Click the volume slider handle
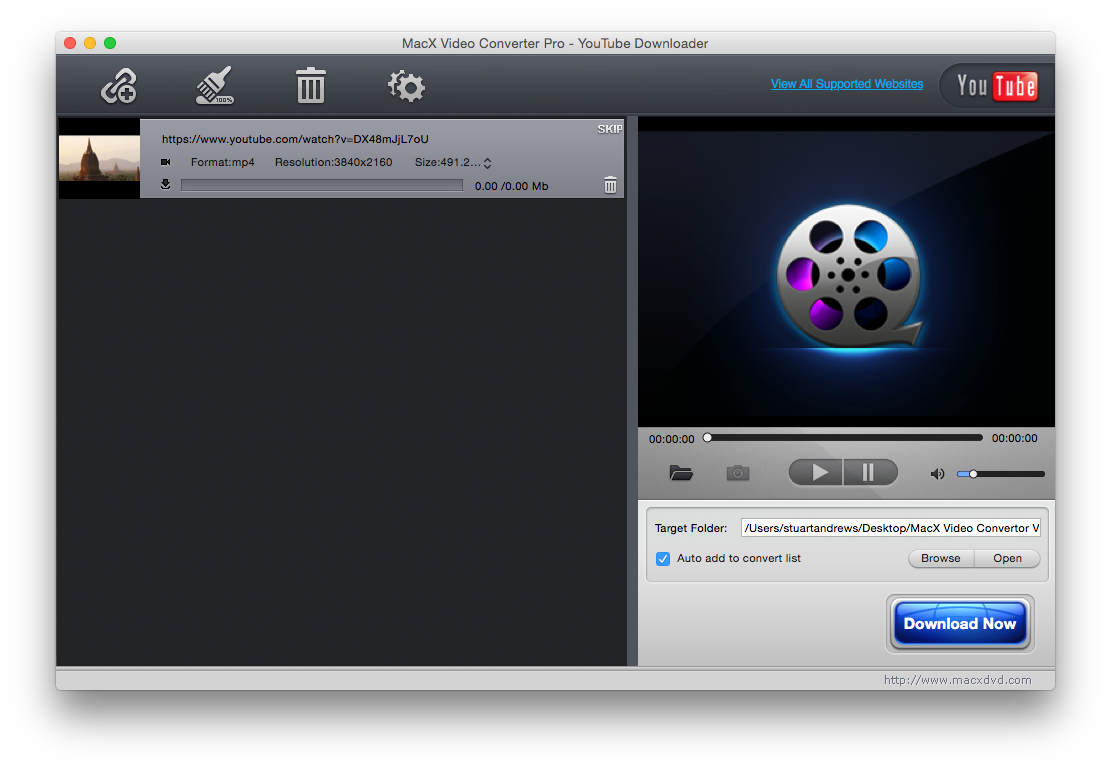This screenshot has height=770, width=1111. pyautogui.click(x=973, y=474)
